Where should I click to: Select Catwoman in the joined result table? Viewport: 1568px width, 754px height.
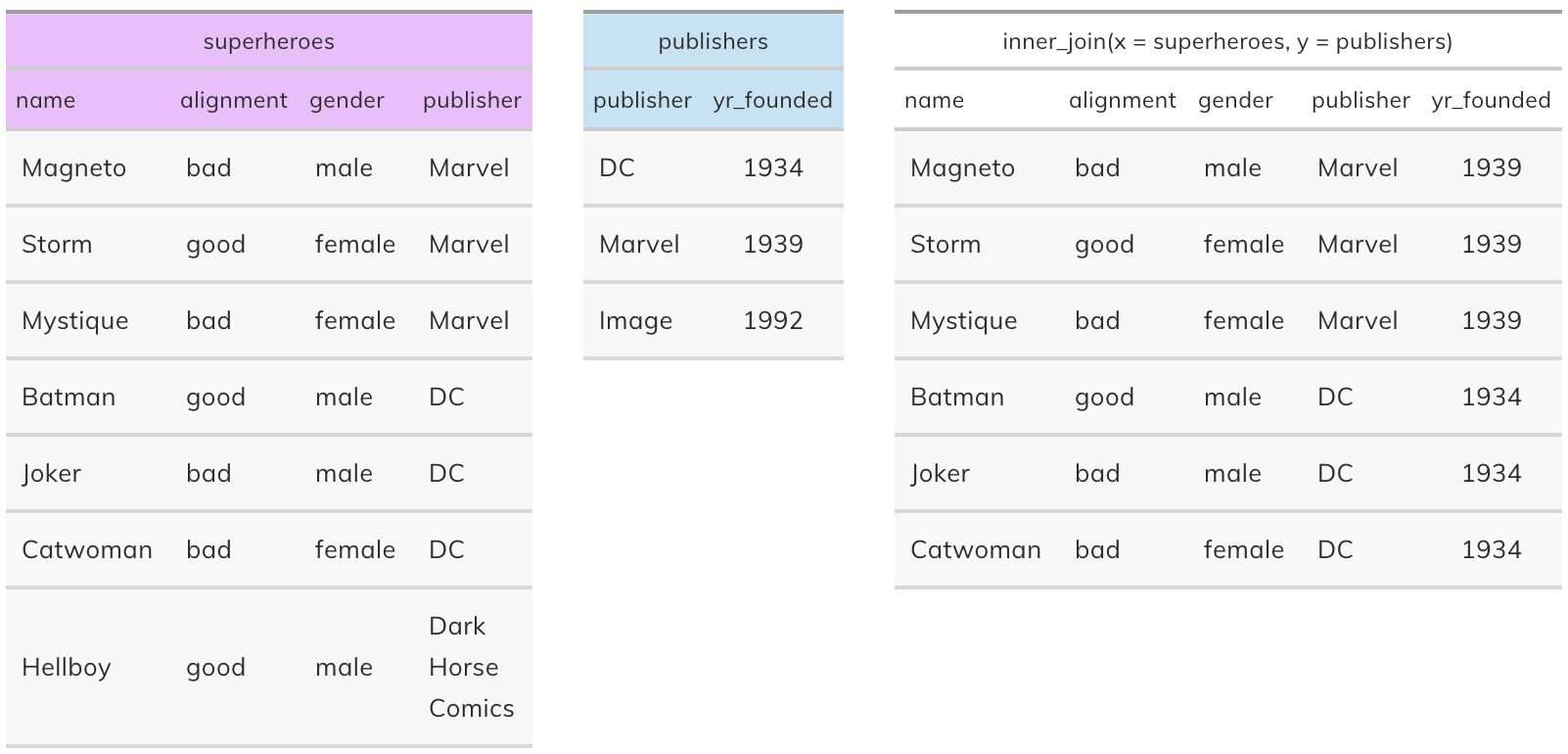pos(976,550)
